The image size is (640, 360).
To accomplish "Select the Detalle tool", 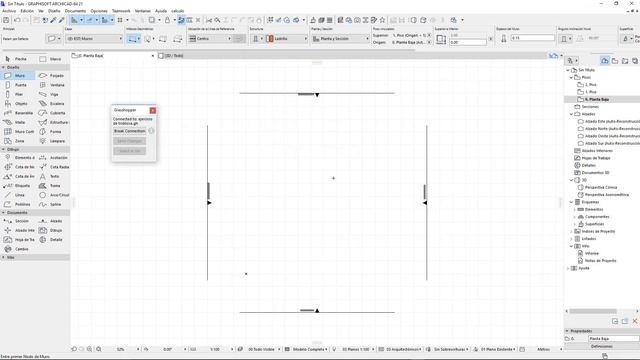I will [x=52, y=240].
